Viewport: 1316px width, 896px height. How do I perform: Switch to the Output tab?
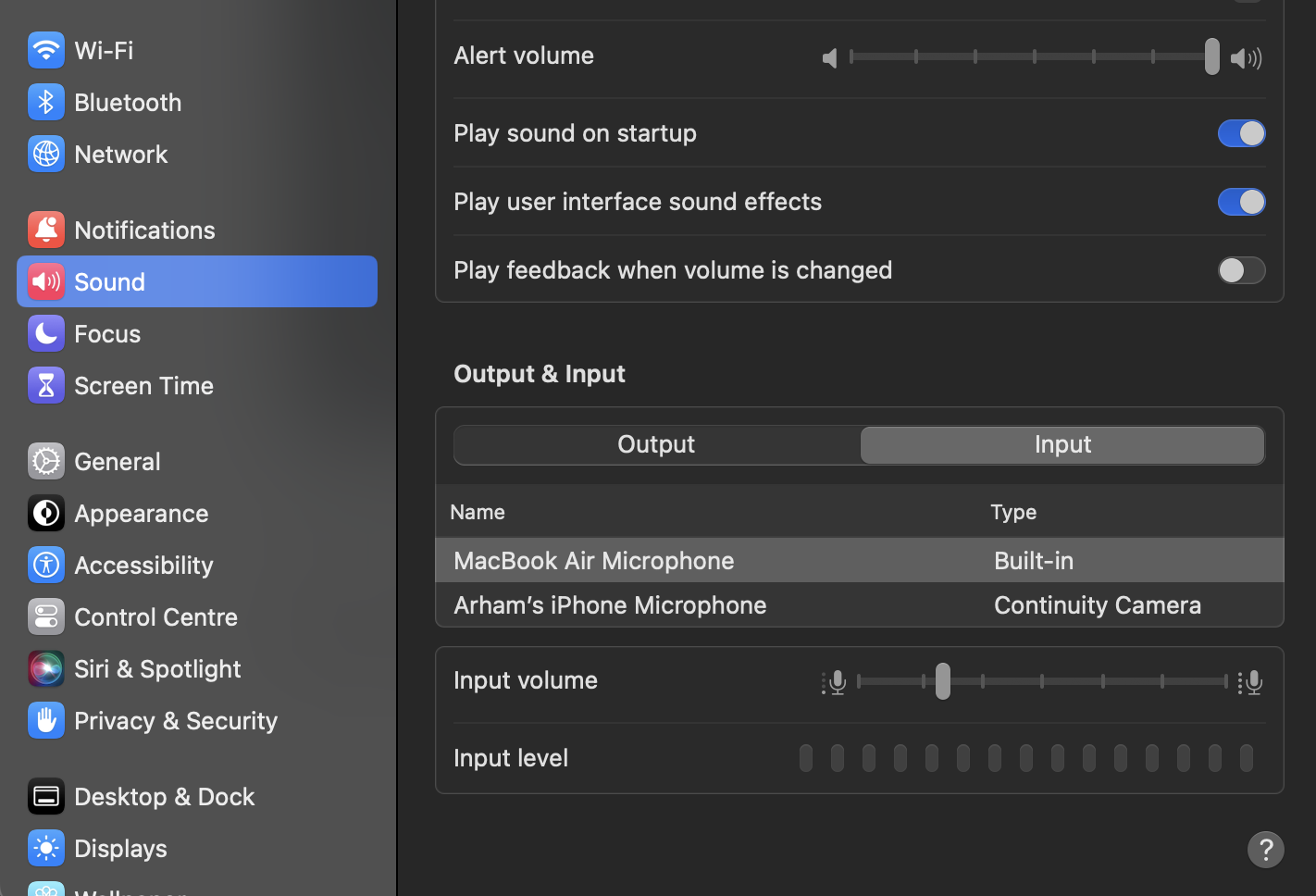click(x=655, y=444)
